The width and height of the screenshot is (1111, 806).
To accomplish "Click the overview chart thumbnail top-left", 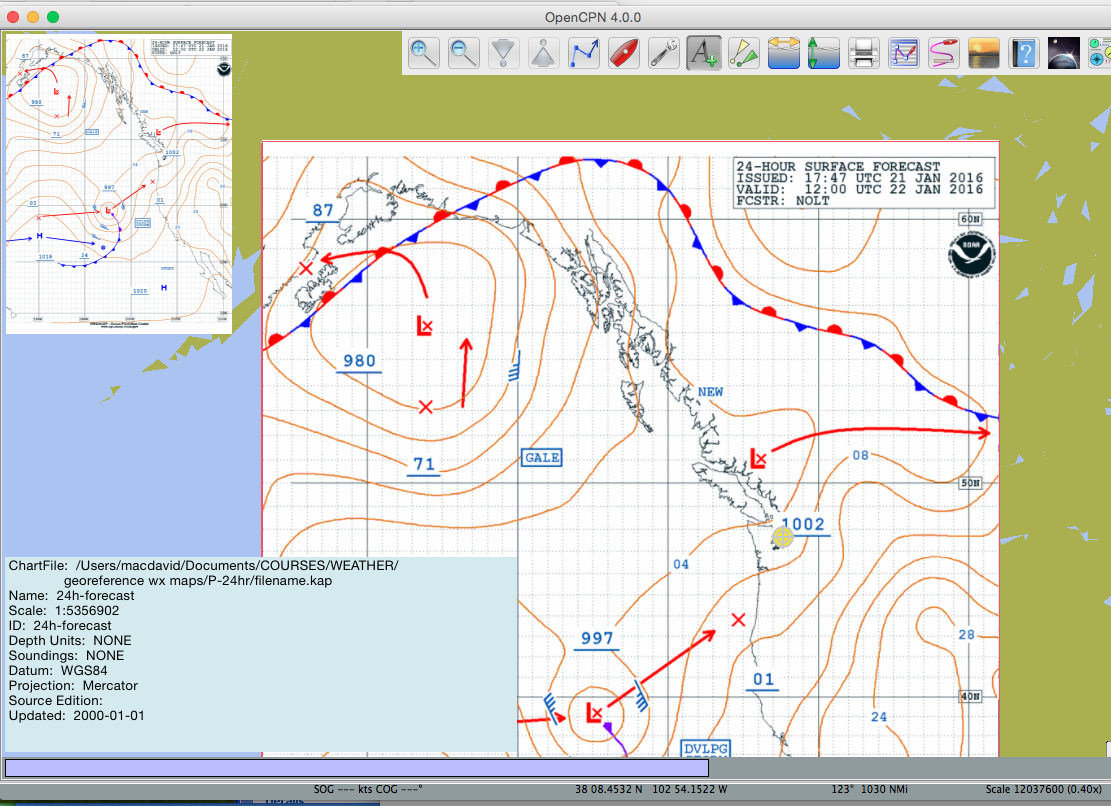I will 119,183.
